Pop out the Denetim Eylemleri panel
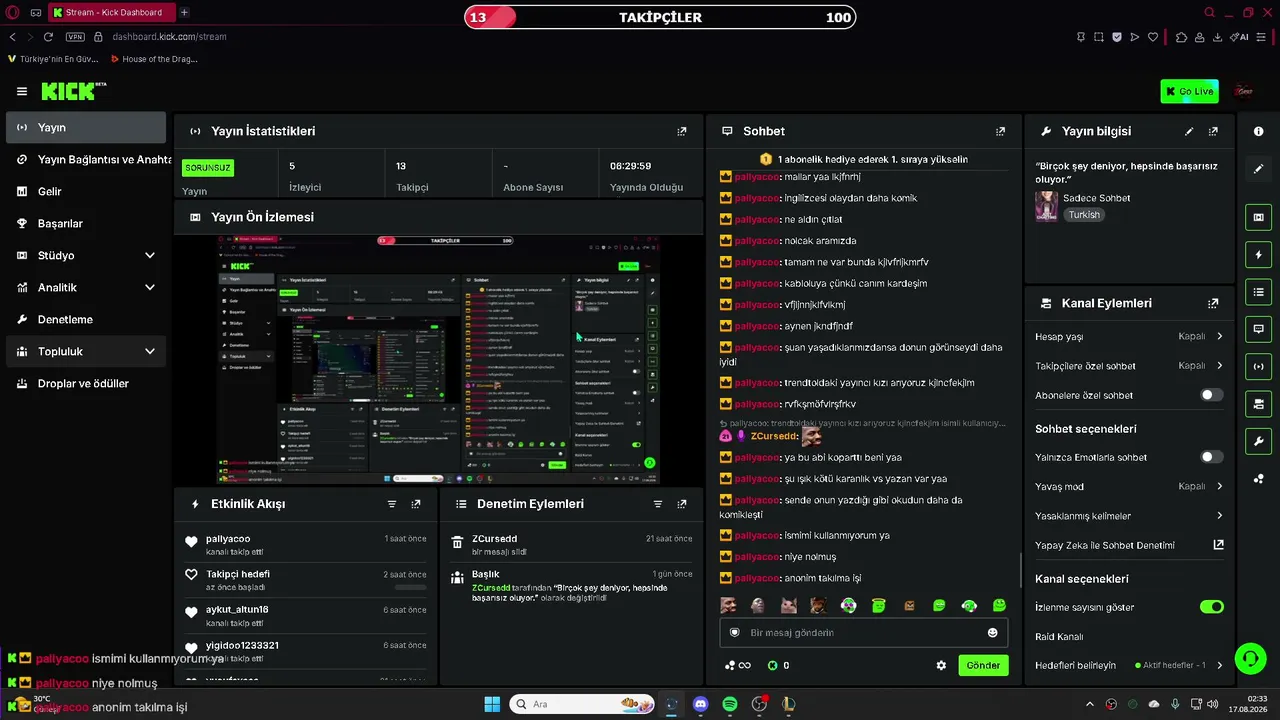Image resolution: width=1280 pixels, height=720 pixels. [682, 504]
